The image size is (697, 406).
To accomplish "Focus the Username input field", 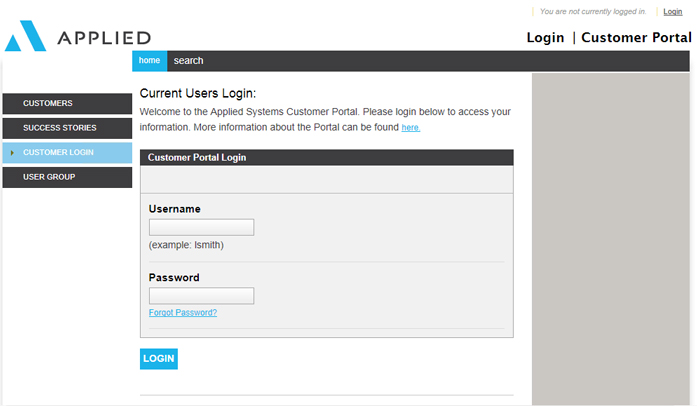I will pyautogui.click(x=201, y=227).
